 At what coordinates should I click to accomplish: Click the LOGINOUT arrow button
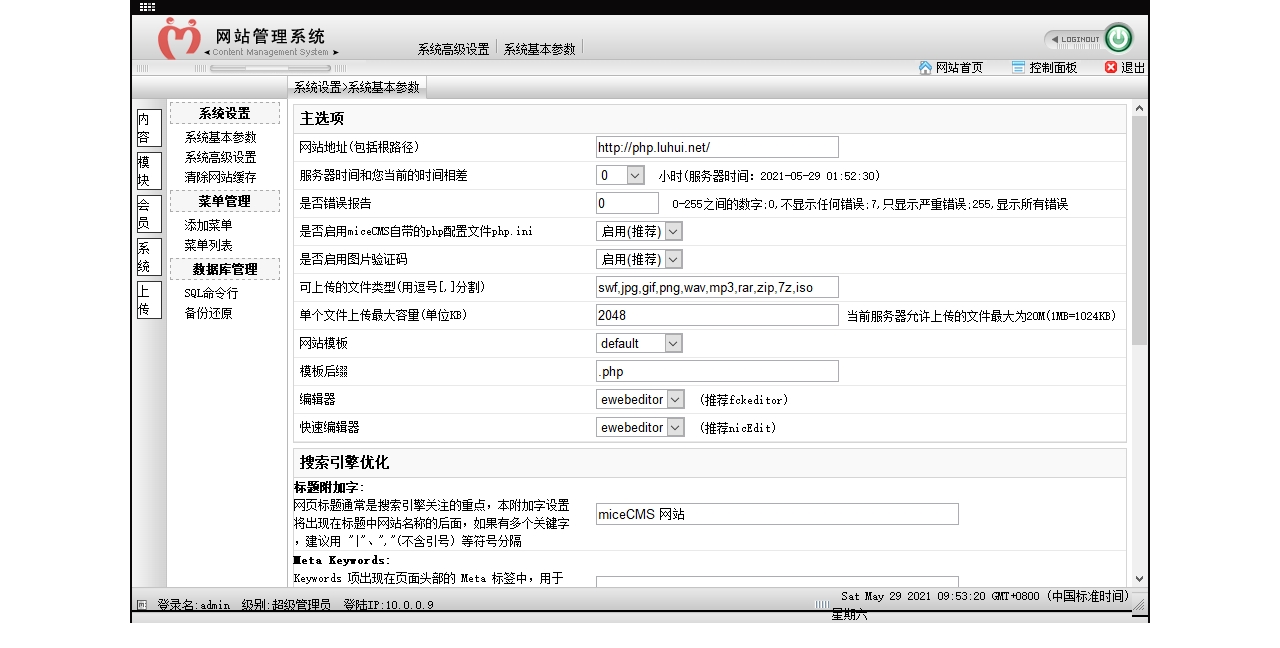(x=1074, y=39)
